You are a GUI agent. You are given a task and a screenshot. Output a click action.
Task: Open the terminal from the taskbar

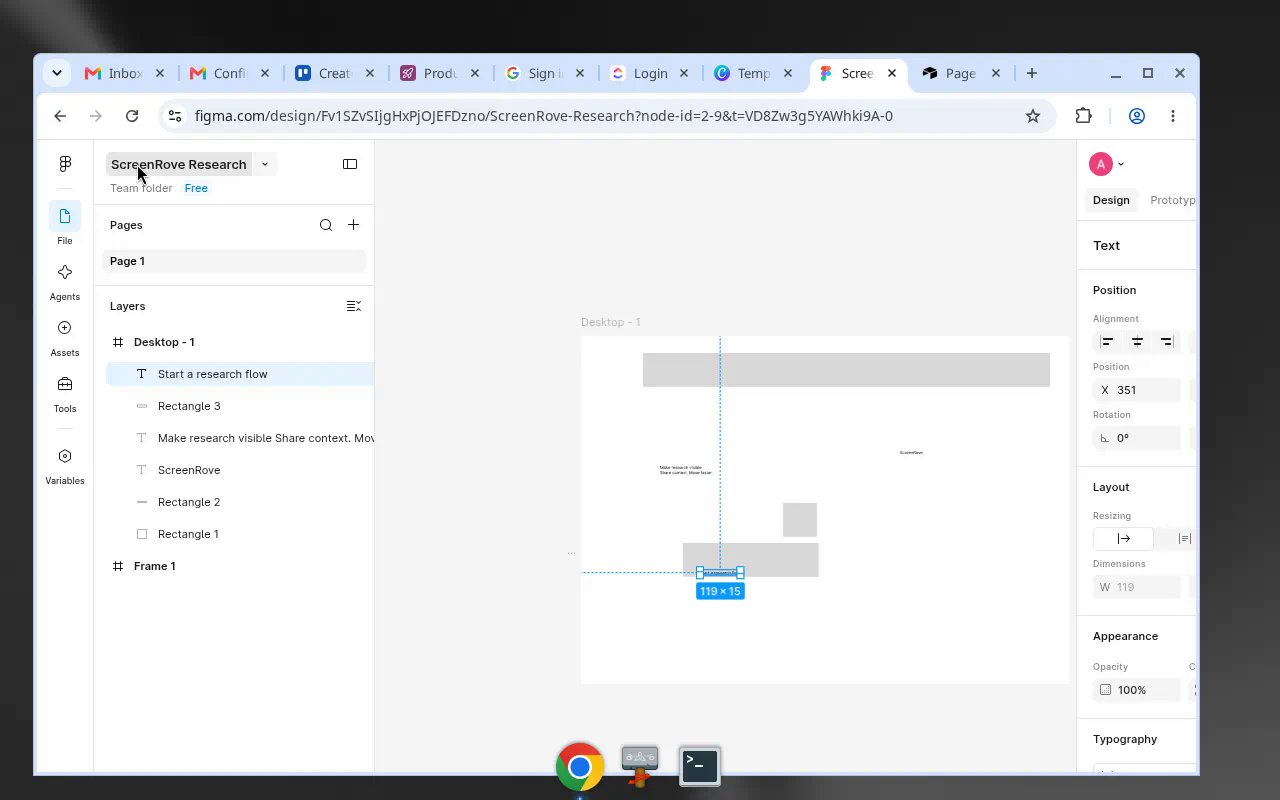(700, 767)
